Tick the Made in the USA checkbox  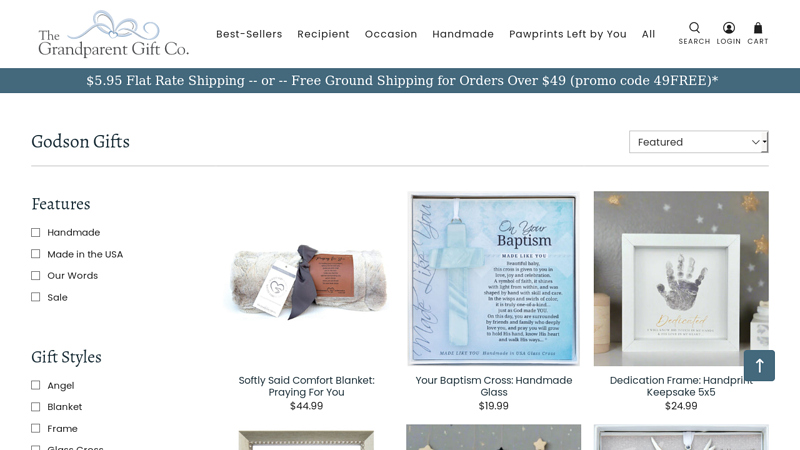[x=35, y=254]
